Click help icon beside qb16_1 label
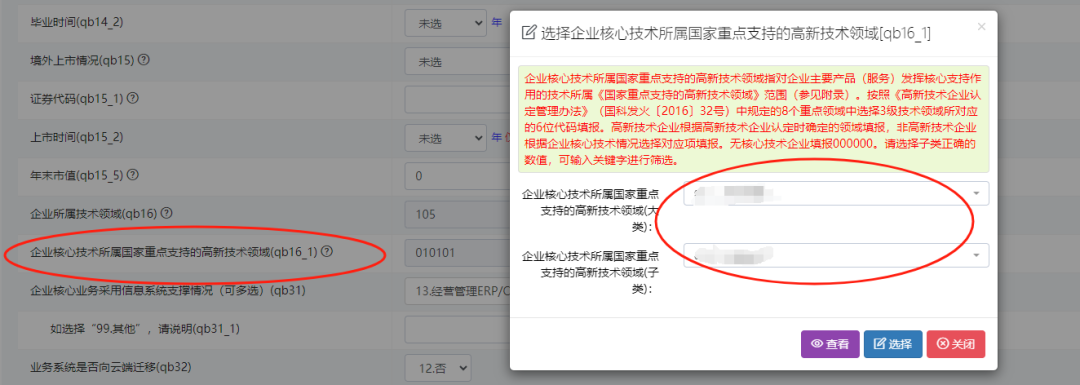The image size is (1080, 385). [x=327, y=252]
